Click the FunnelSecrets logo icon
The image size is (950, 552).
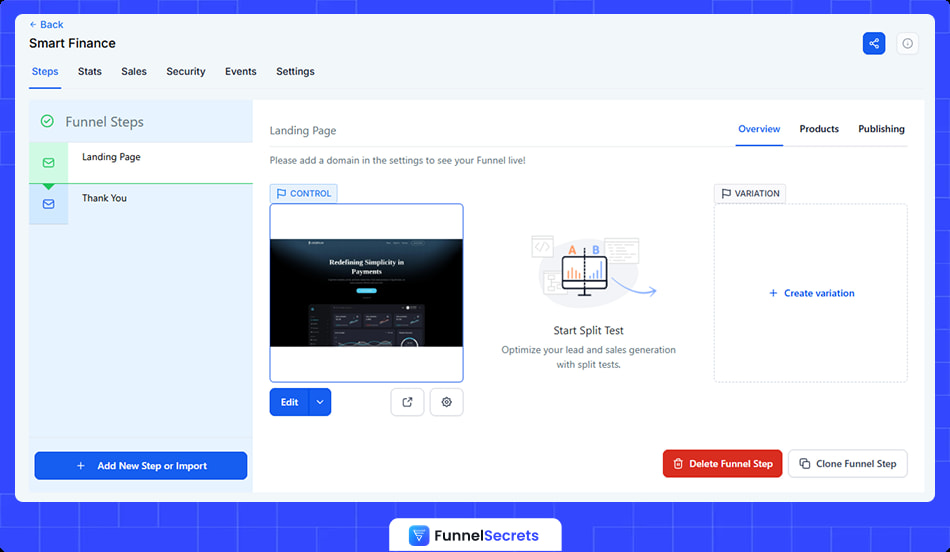419,536
